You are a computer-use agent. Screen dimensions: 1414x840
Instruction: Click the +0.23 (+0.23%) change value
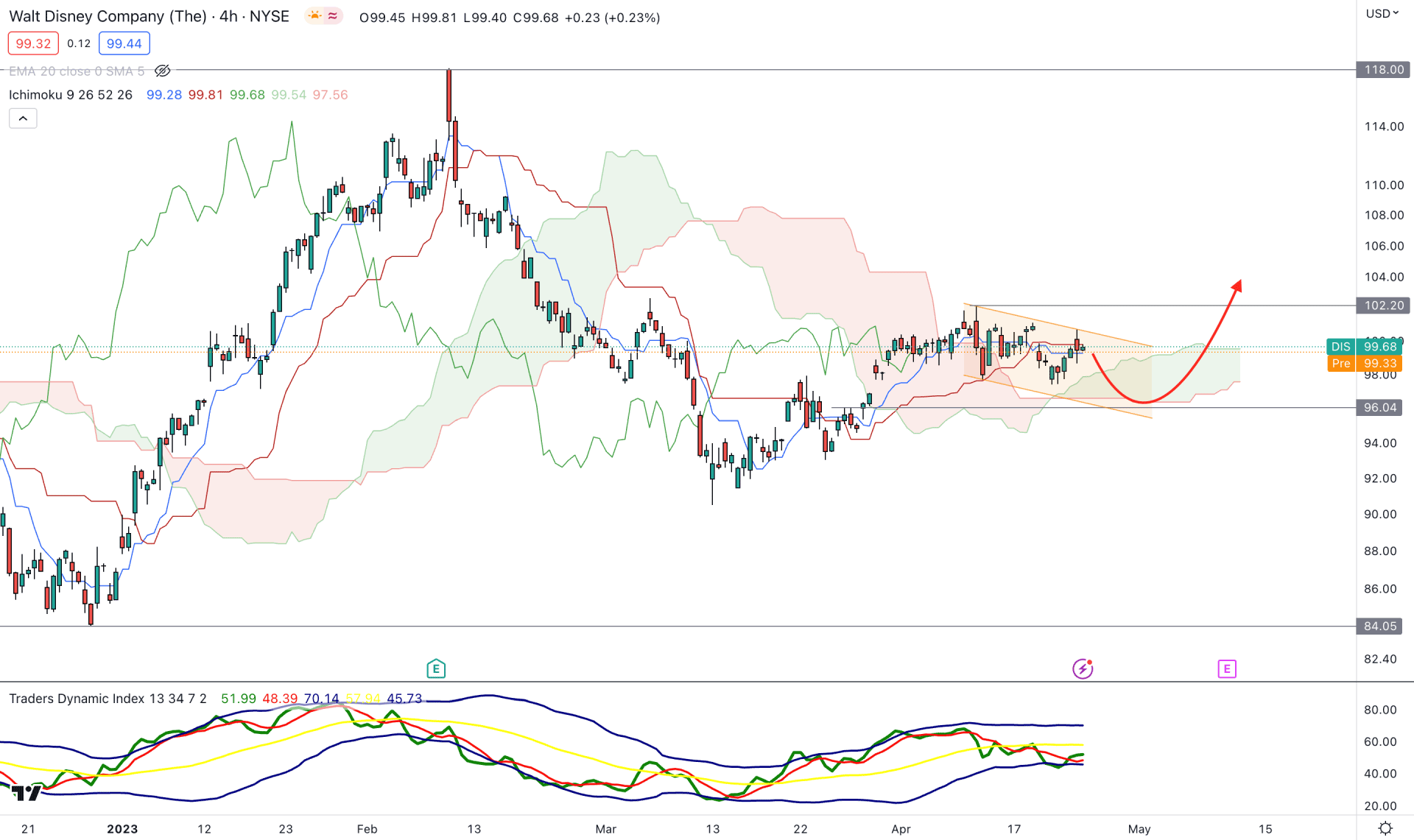click(x=612, y=18)
